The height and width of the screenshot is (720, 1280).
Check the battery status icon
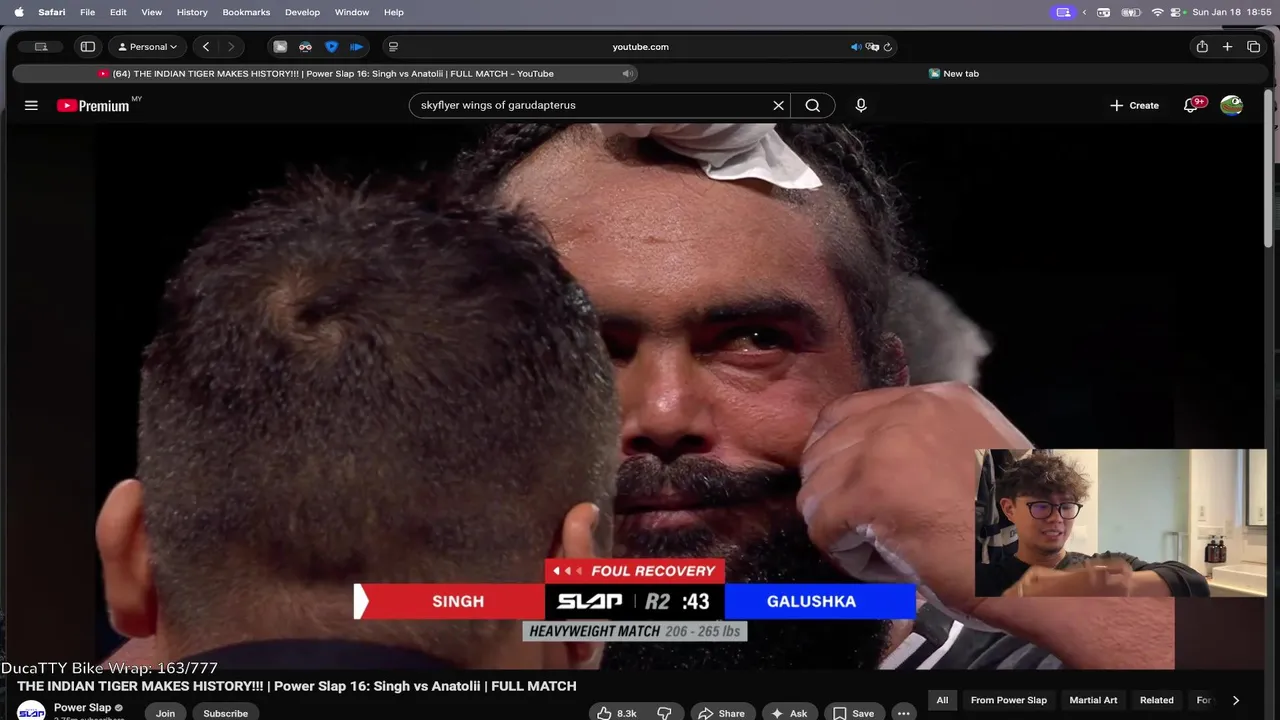coord(1131,12)
